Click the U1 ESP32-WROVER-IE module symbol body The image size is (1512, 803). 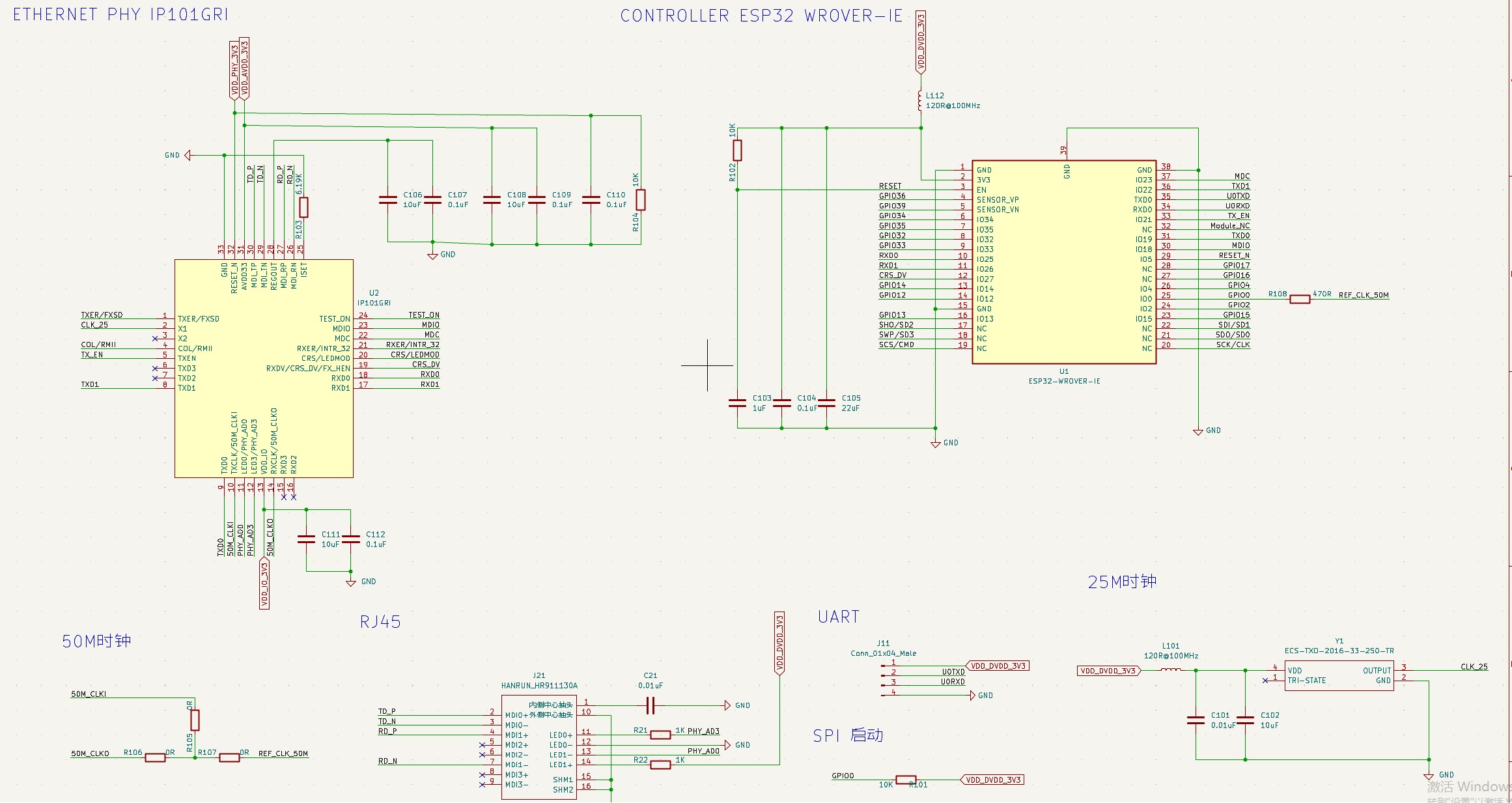tap(1064, 262)
